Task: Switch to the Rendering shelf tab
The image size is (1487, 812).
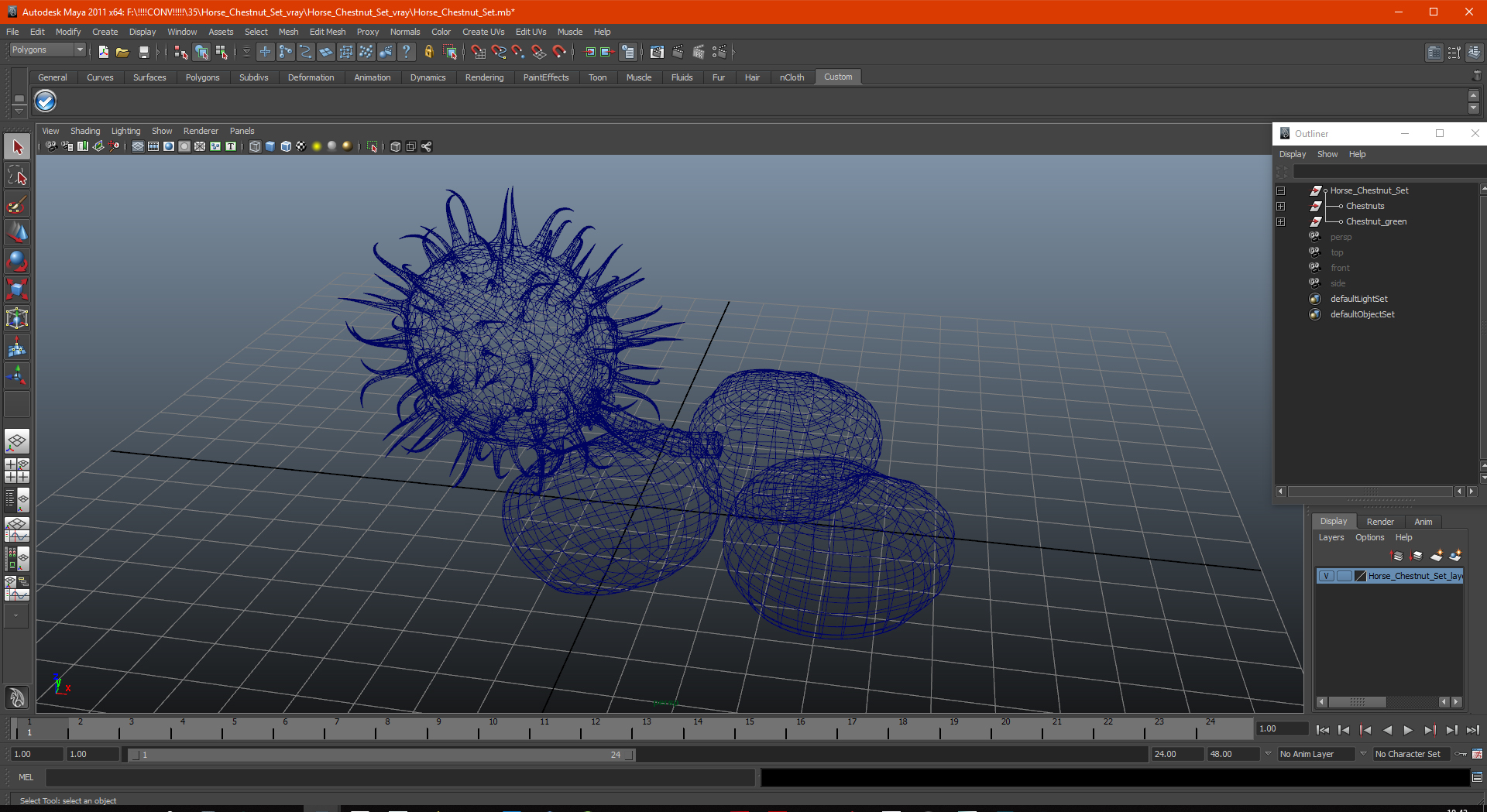Action: point(484,77)
